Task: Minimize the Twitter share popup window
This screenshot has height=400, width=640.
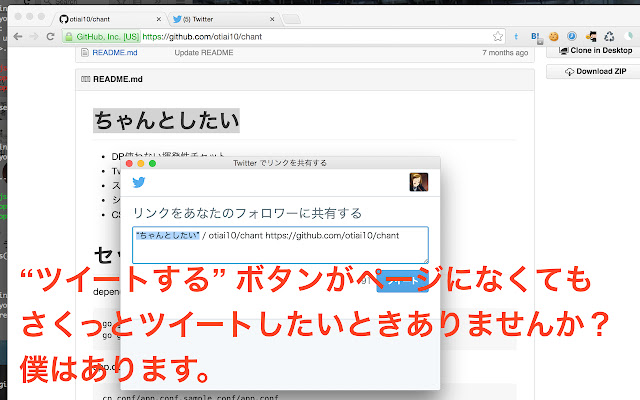Action: [141, 163]
